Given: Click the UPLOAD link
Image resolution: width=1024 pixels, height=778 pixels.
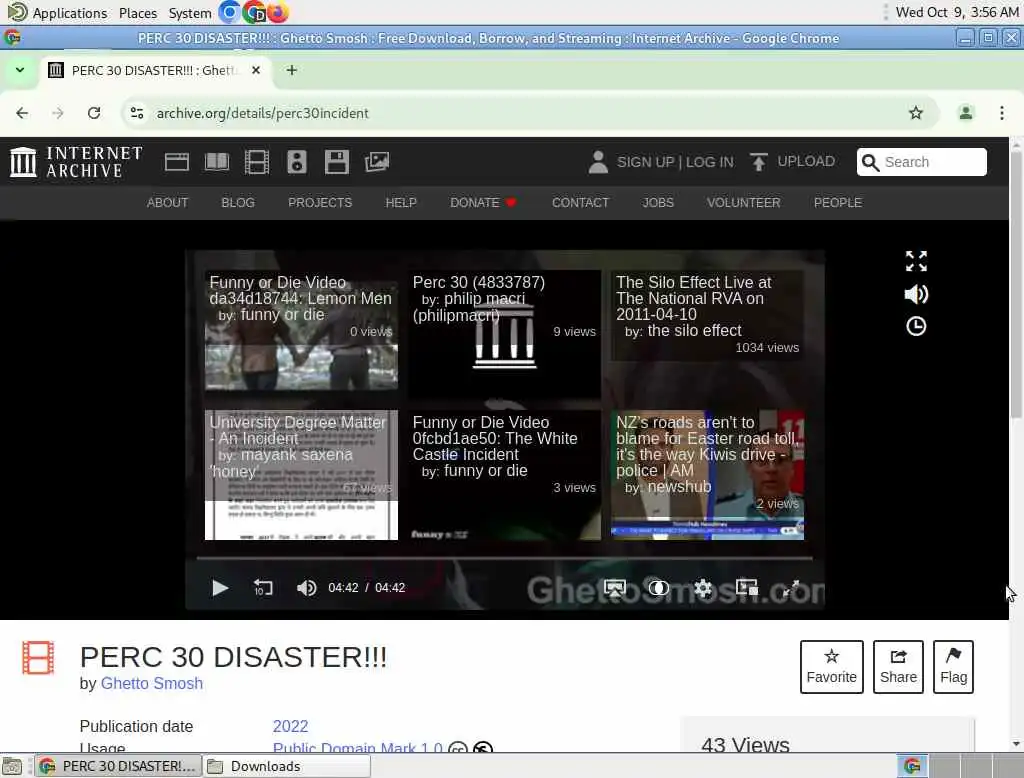Looking at the screenshot, I should (x=806, y=161).
